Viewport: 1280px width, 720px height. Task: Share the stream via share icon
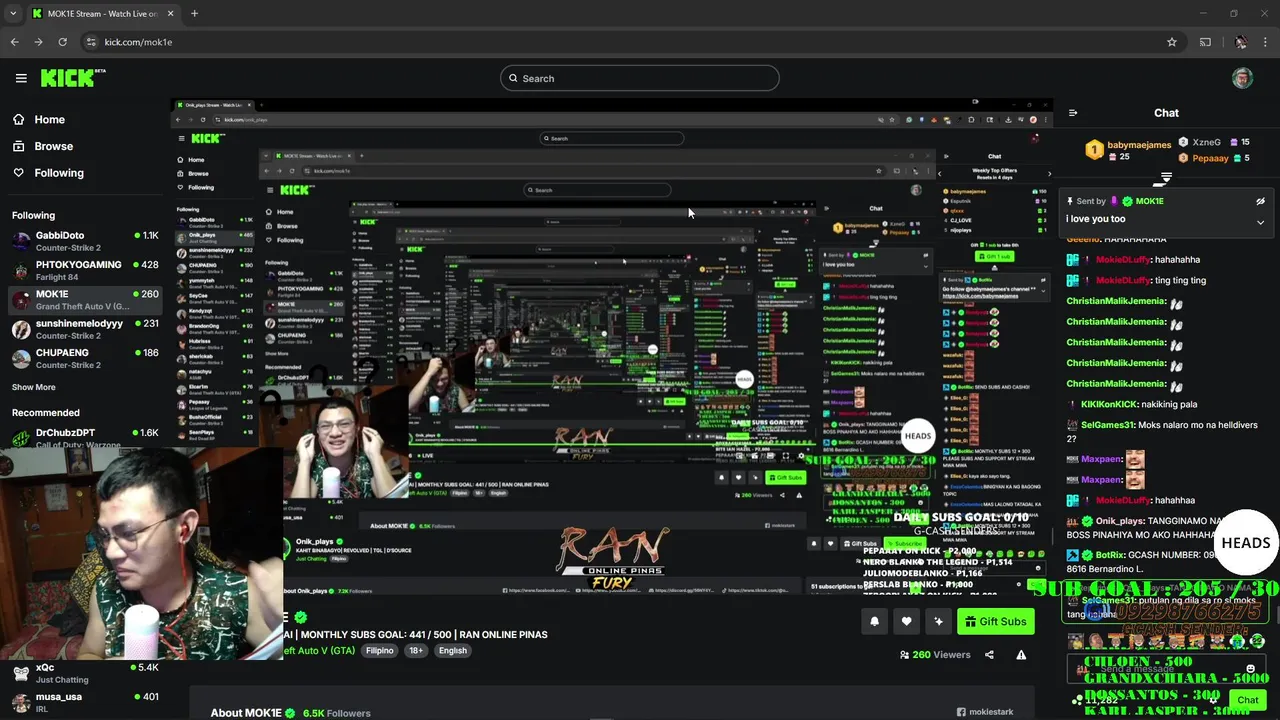pos(989,655)
